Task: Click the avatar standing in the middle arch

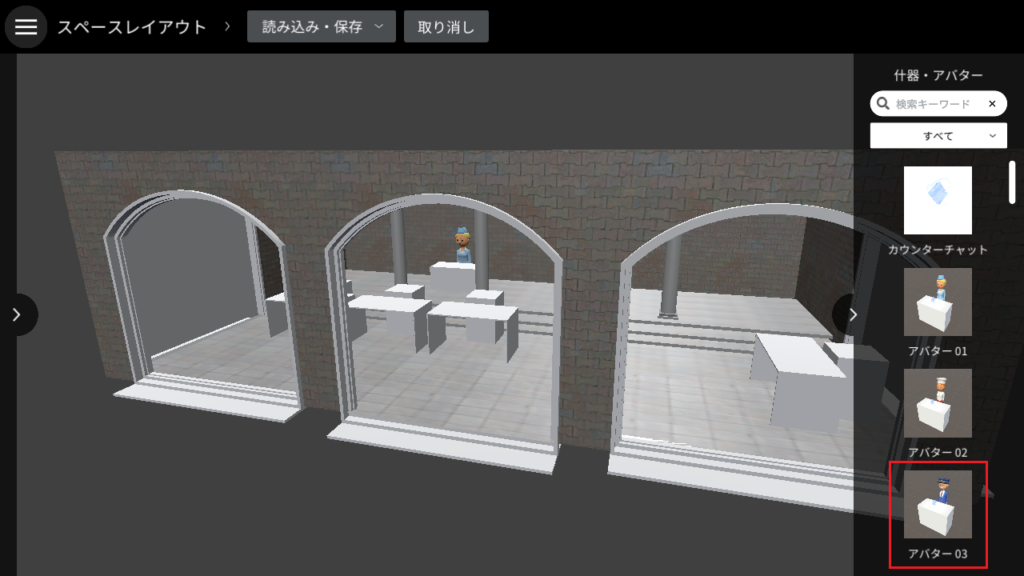Action: point(463,246)
